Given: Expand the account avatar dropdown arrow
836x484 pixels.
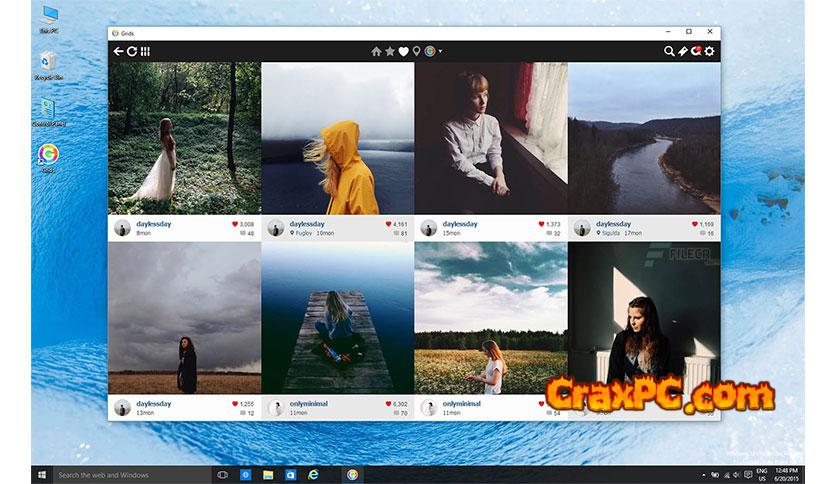Looking at the screenshot, I should coord(440,52).
